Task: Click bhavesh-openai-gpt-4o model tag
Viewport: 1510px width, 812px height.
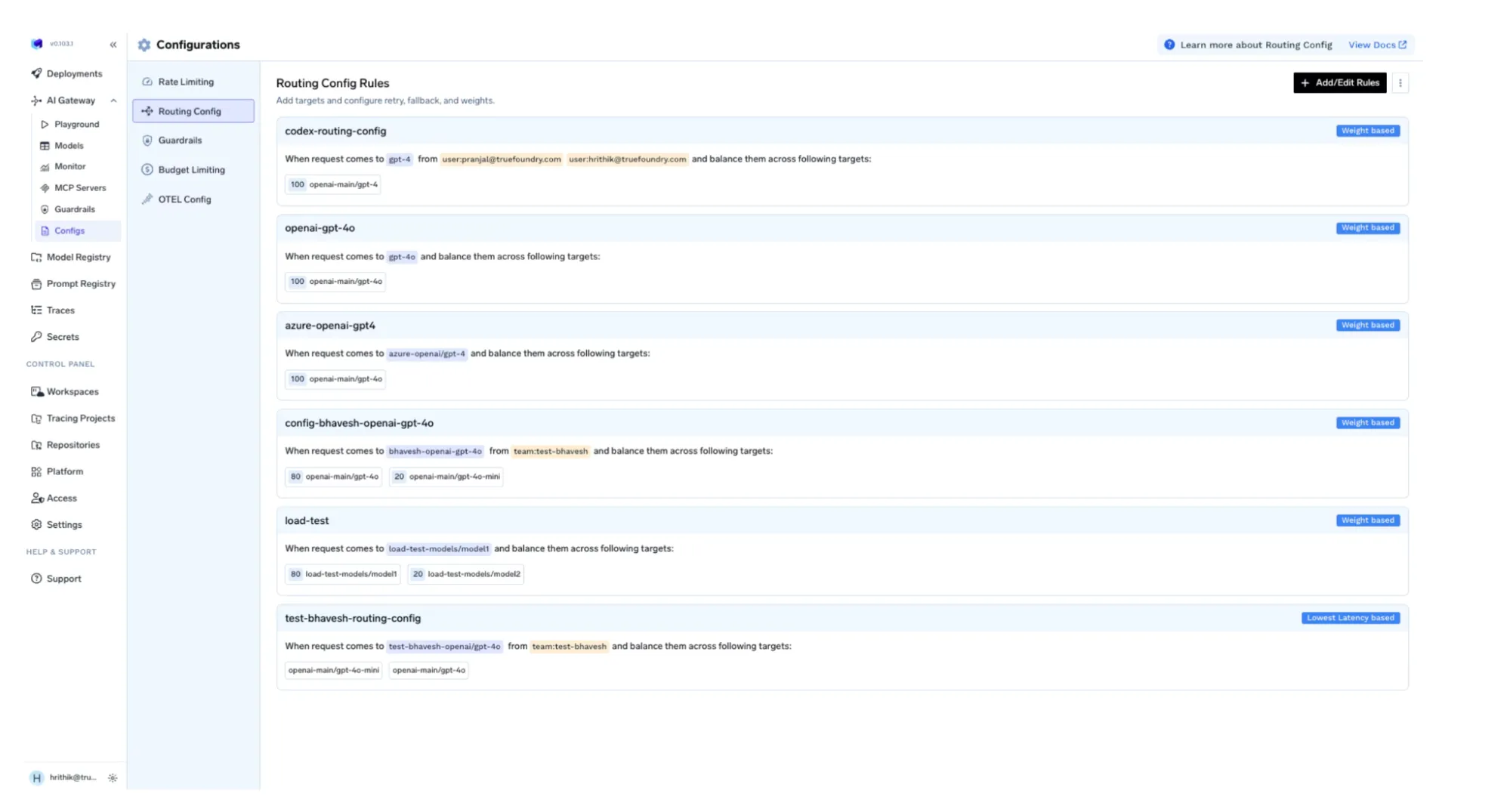Action: (x=435, y=451)
